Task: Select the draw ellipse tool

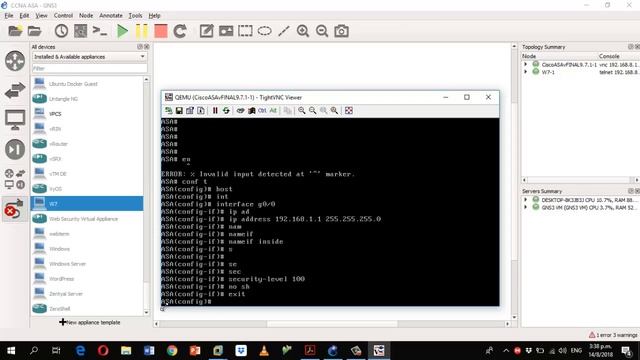Action: point(264,31)
